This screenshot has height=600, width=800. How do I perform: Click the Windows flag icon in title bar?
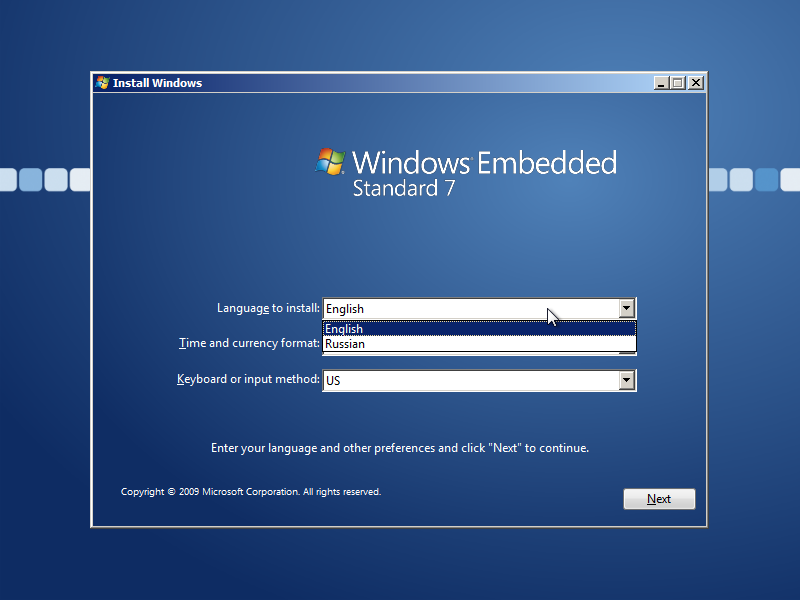click(103, 83)
